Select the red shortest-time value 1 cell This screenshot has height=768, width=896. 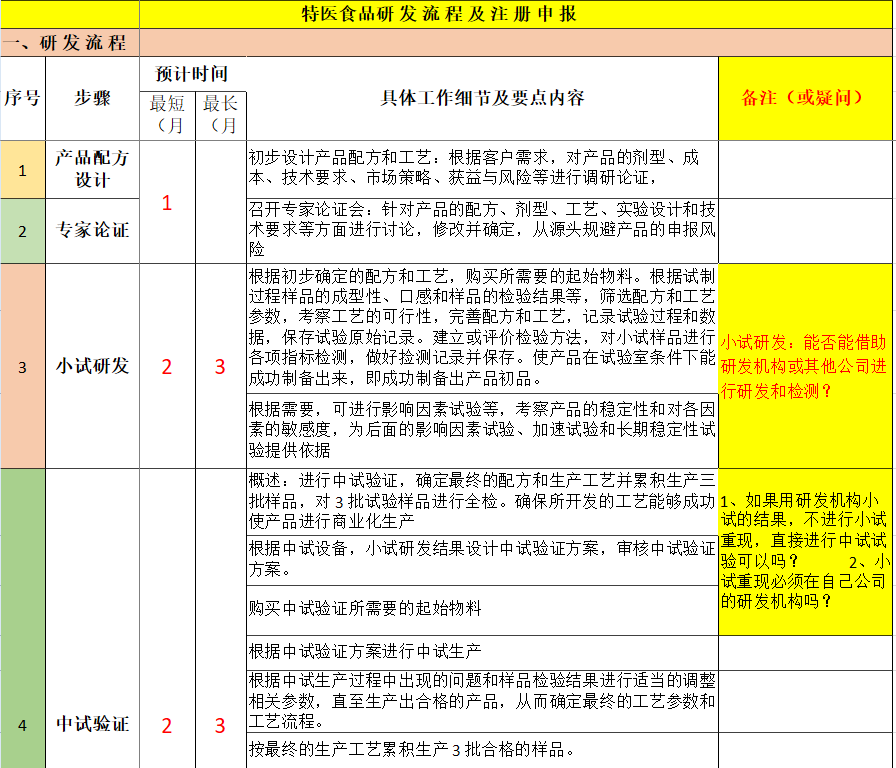pos(167,202)
